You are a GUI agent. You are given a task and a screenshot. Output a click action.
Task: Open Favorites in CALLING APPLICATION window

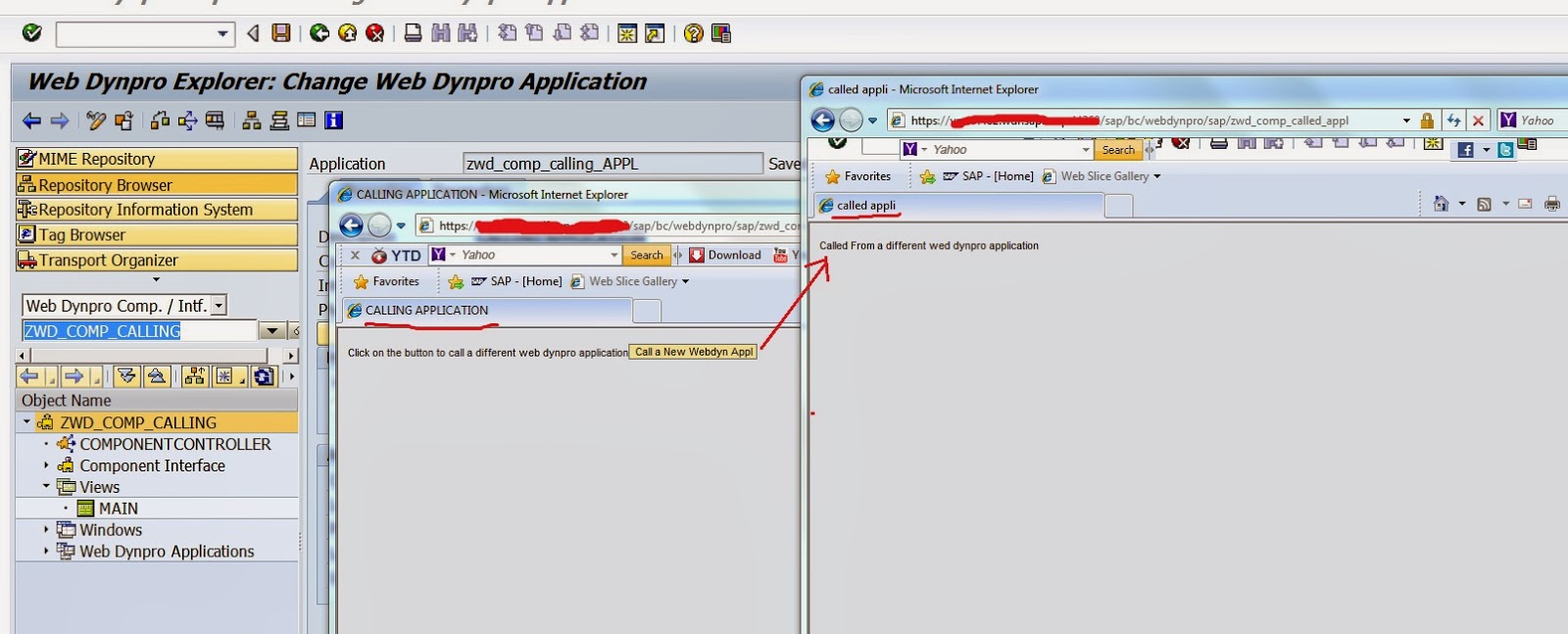click(386, 281)
